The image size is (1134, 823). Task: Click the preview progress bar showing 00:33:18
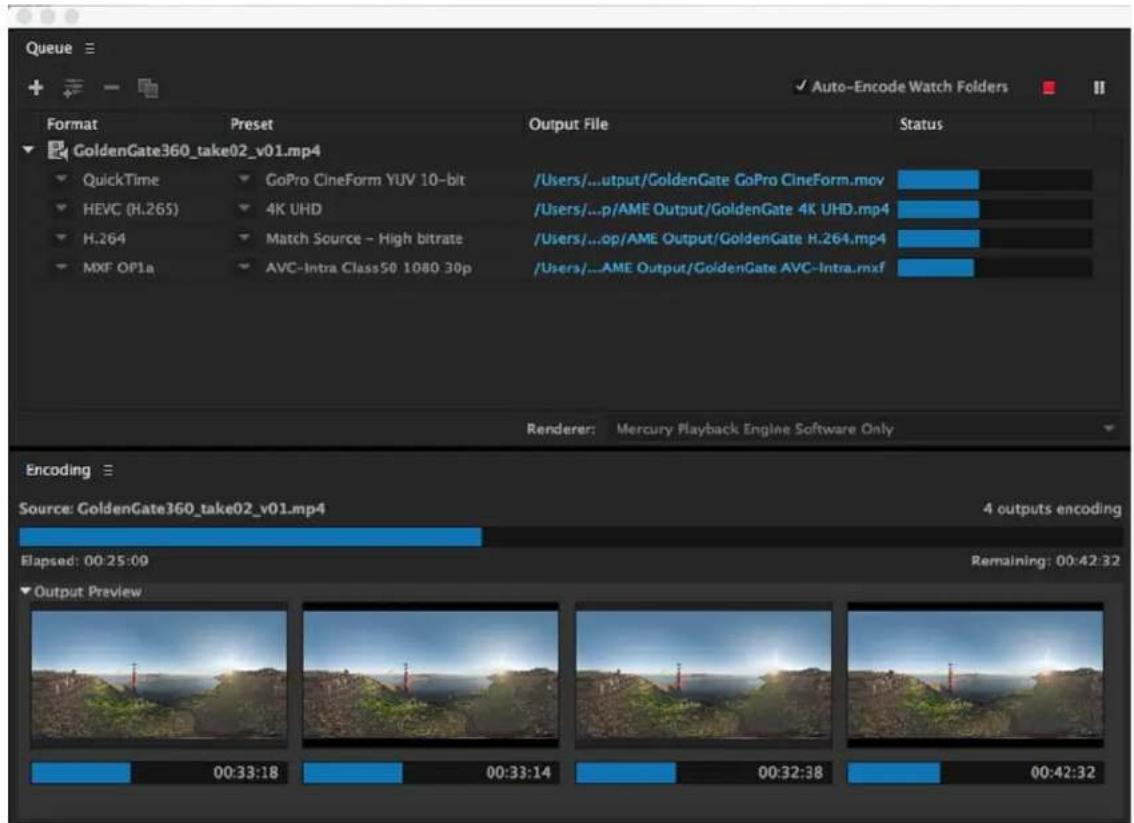coord(159,772)
